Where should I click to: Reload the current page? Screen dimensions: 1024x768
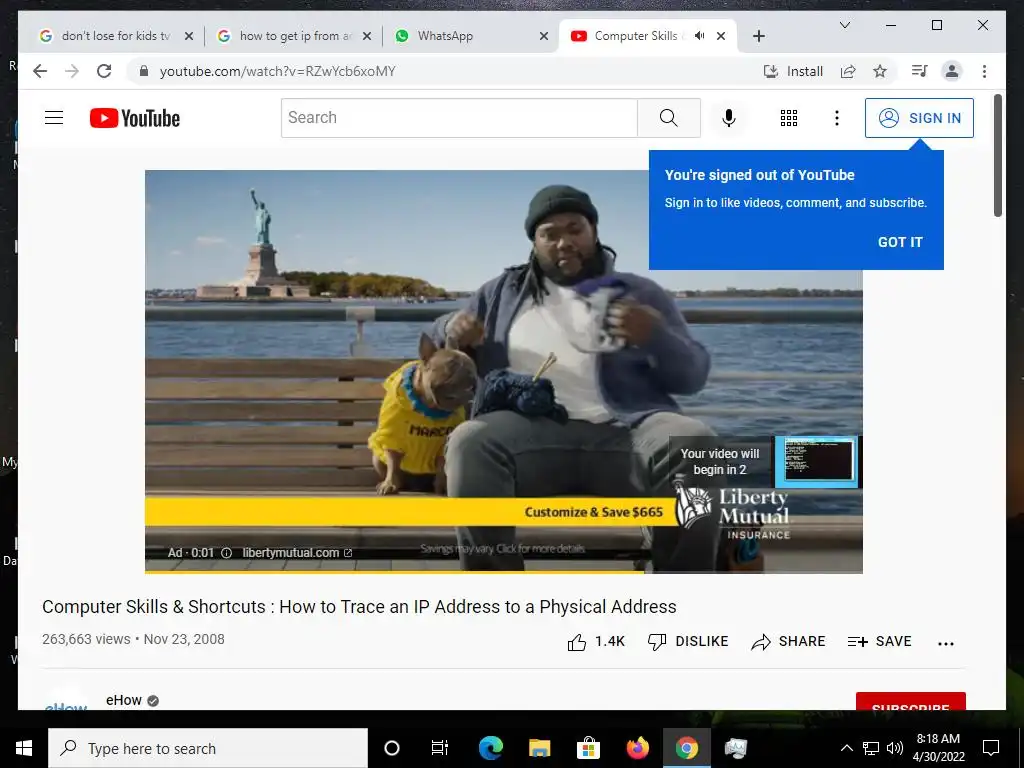pyautogui.click(x=104, y=71)
